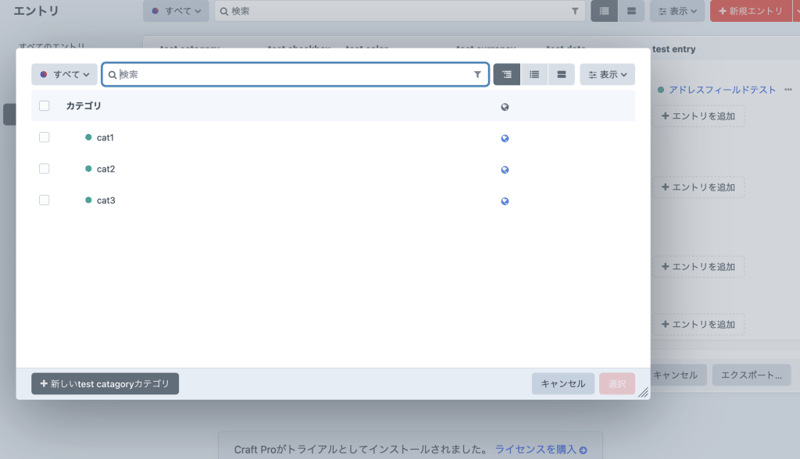The height and width of the screenshot is (459, 800).
Task: Open the filter icon in the modal search
Action: (x=478, y=74)
